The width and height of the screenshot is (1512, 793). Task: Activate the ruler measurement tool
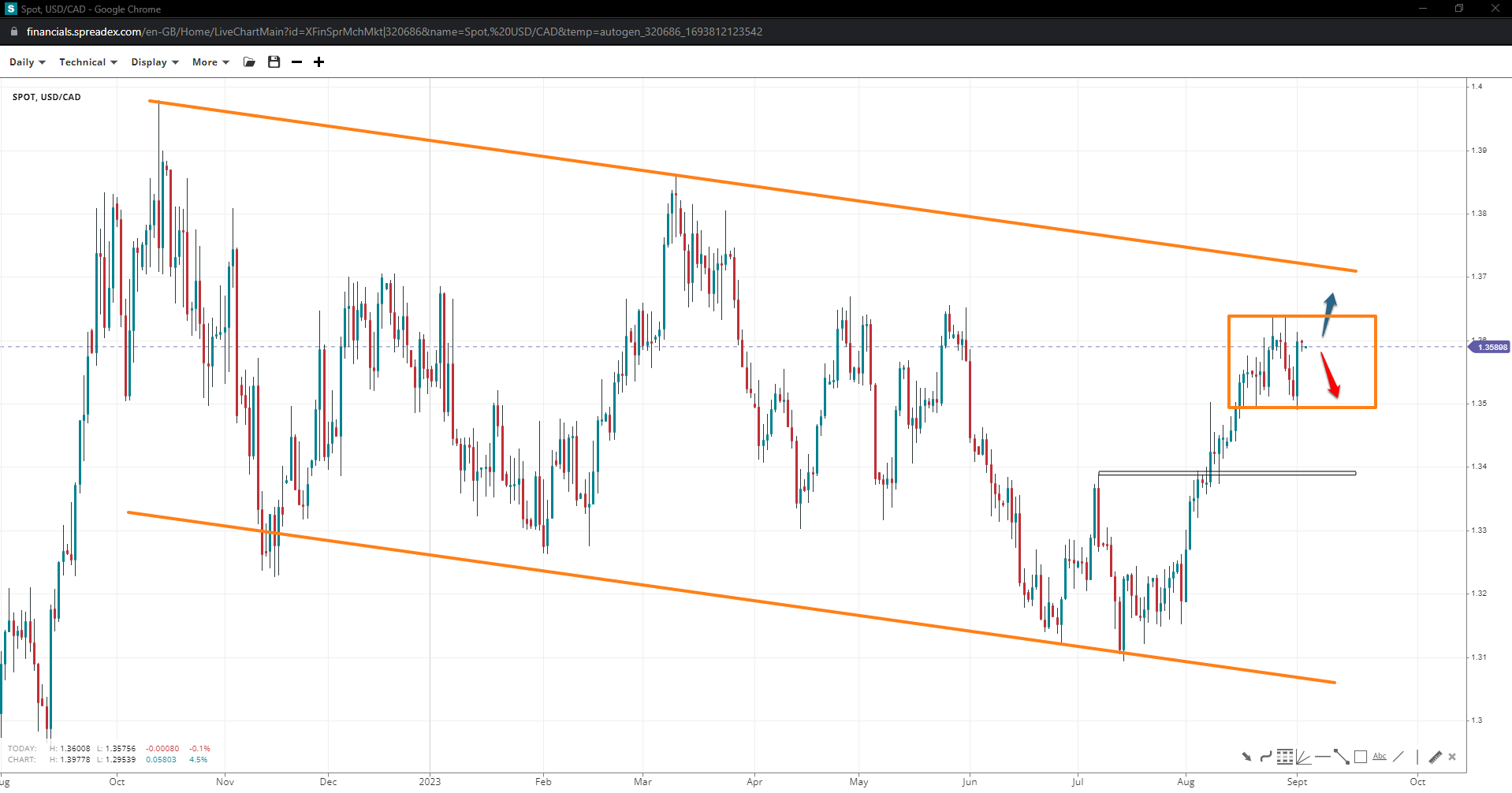1435,757
